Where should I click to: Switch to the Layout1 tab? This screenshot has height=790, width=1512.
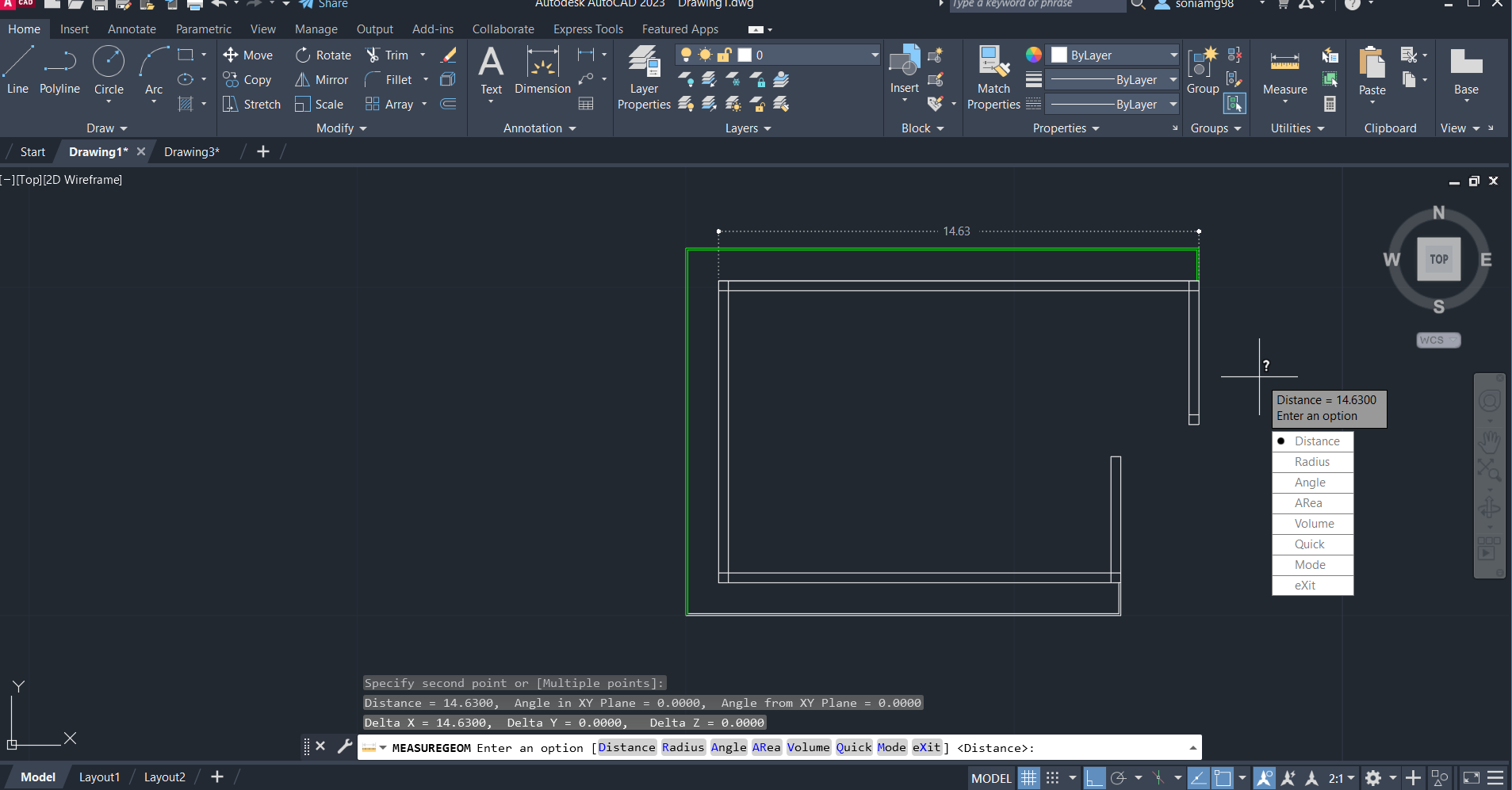pyautogui.click(x=98, y=777)
